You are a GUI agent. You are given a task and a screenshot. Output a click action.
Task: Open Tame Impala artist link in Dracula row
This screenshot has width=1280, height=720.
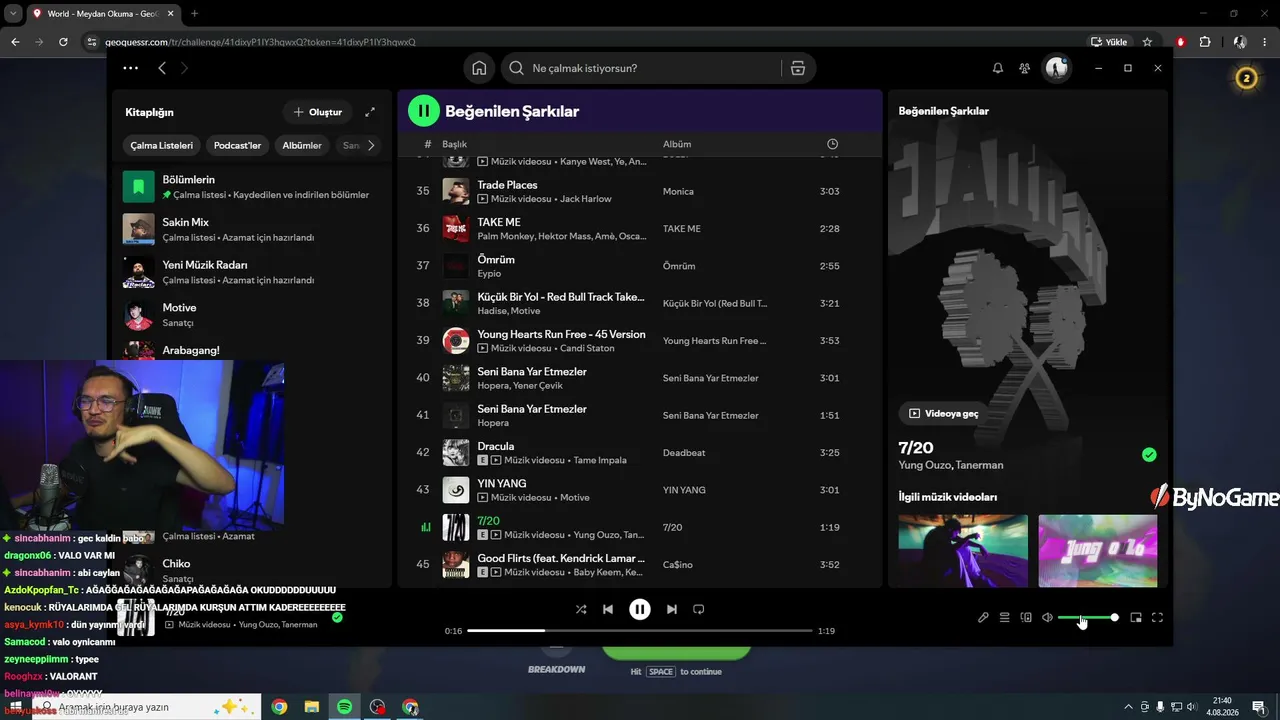coord(601,460)
